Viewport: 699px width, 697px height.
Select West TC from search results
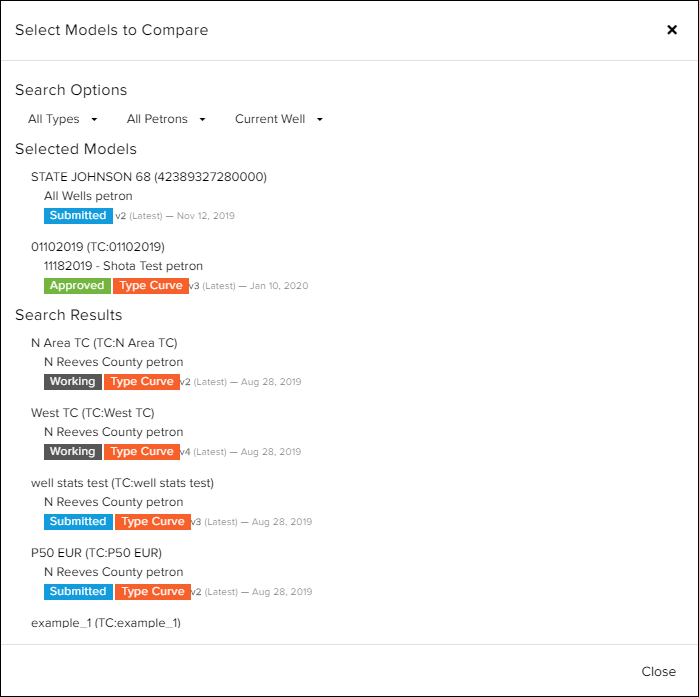click(93, 413)
